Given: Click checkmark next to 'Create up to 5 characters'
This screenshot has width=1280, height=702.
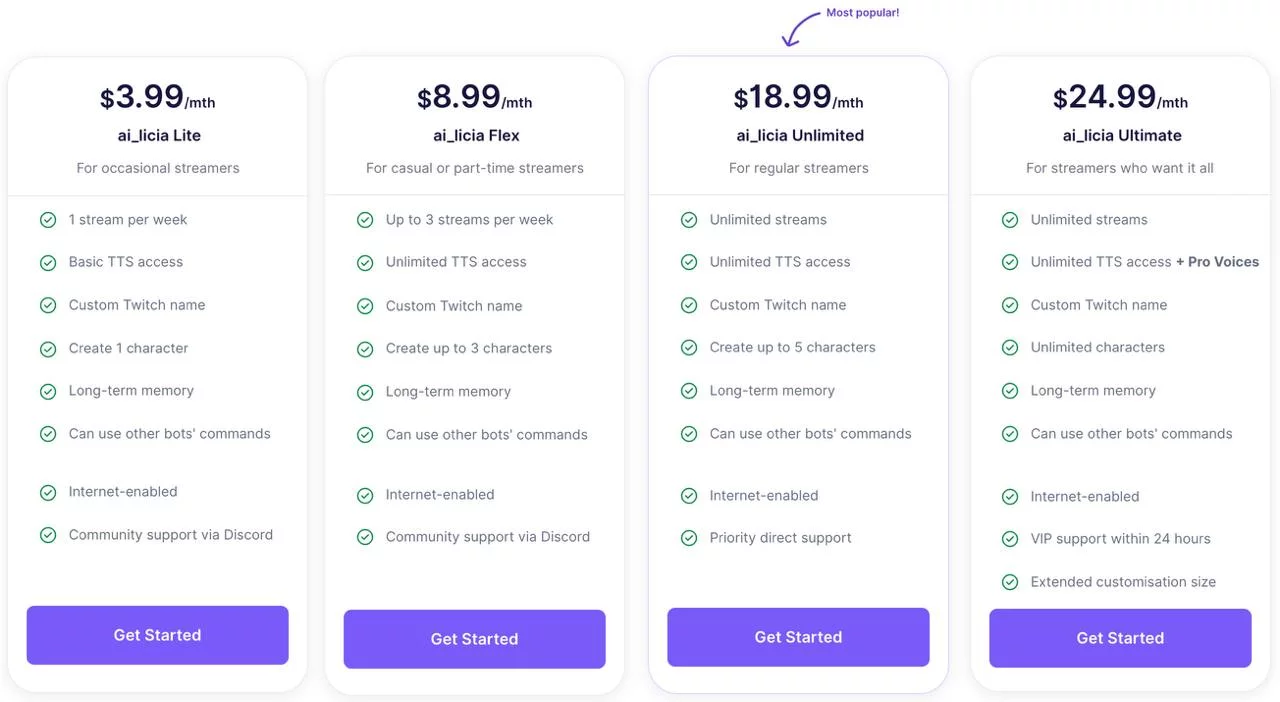Looking at the screenshot, I should click(689, 348).
